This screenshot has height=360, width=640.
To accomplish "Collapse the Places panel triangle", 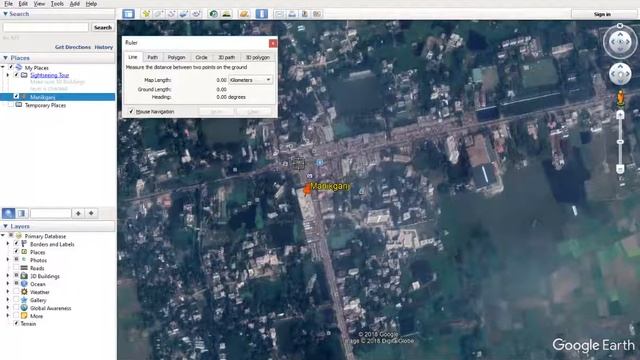I will 5,58.
